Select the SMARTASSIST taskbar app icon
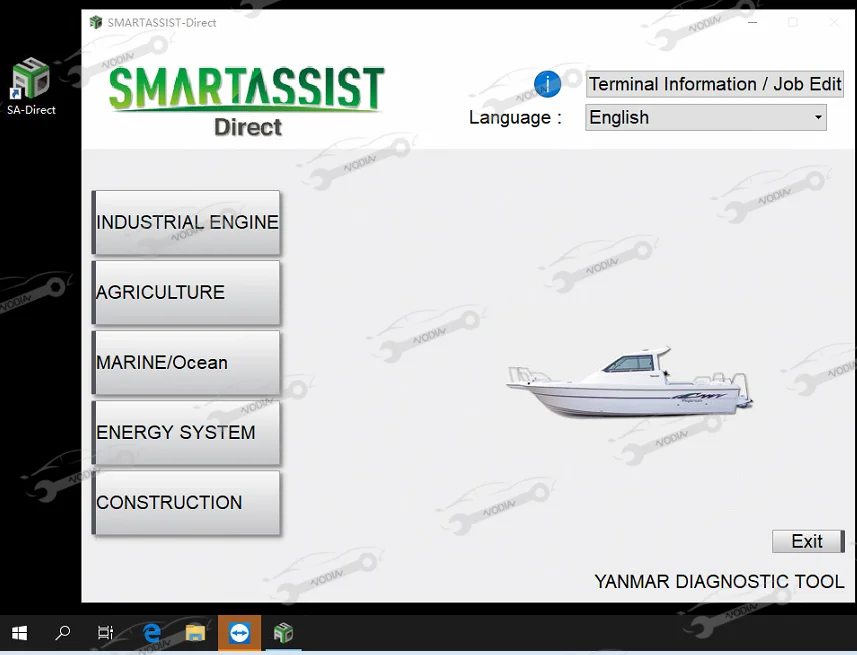 pyautogui.click(x=283, y=633)
